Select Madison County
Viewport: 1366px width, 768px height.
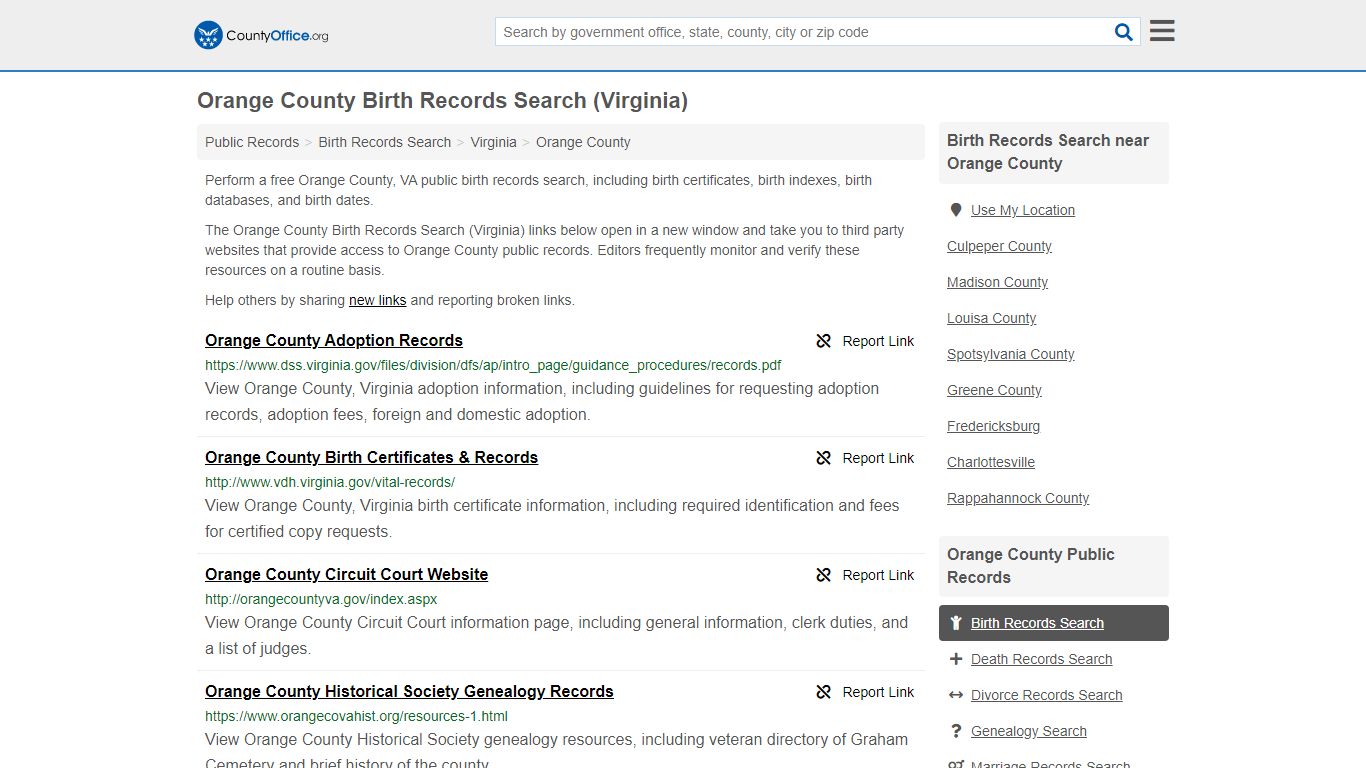click(997, 282)
